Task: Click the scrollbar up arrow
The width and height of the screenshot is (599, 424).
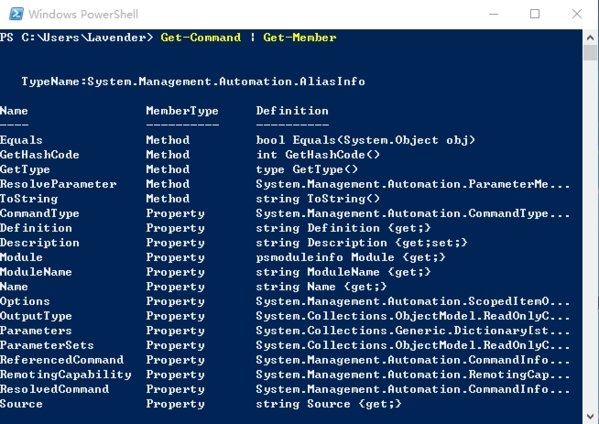Action: pyautogui.click(x=590, y=37)
